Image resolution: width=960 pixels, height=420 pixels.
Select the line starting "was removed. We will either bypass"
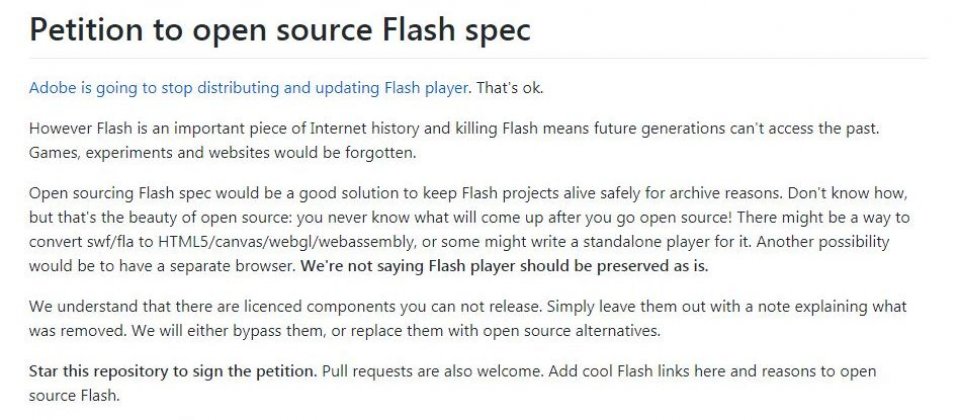coord(345,331)
